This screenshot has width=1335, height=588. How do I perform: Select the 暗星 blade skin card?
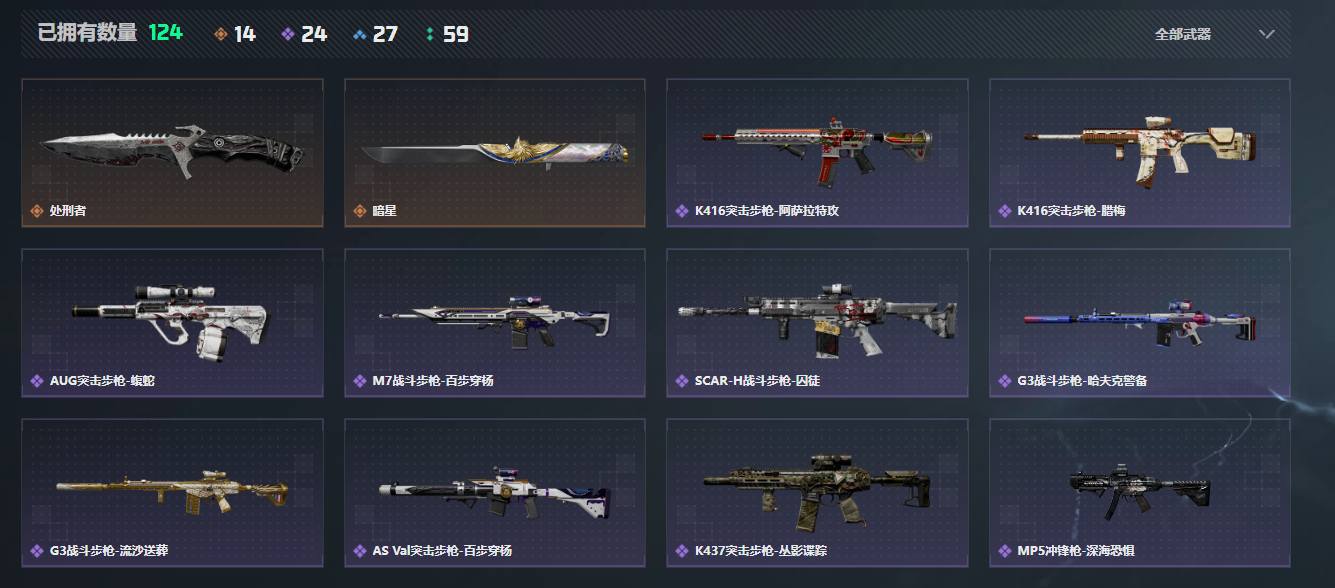point(495,153)
